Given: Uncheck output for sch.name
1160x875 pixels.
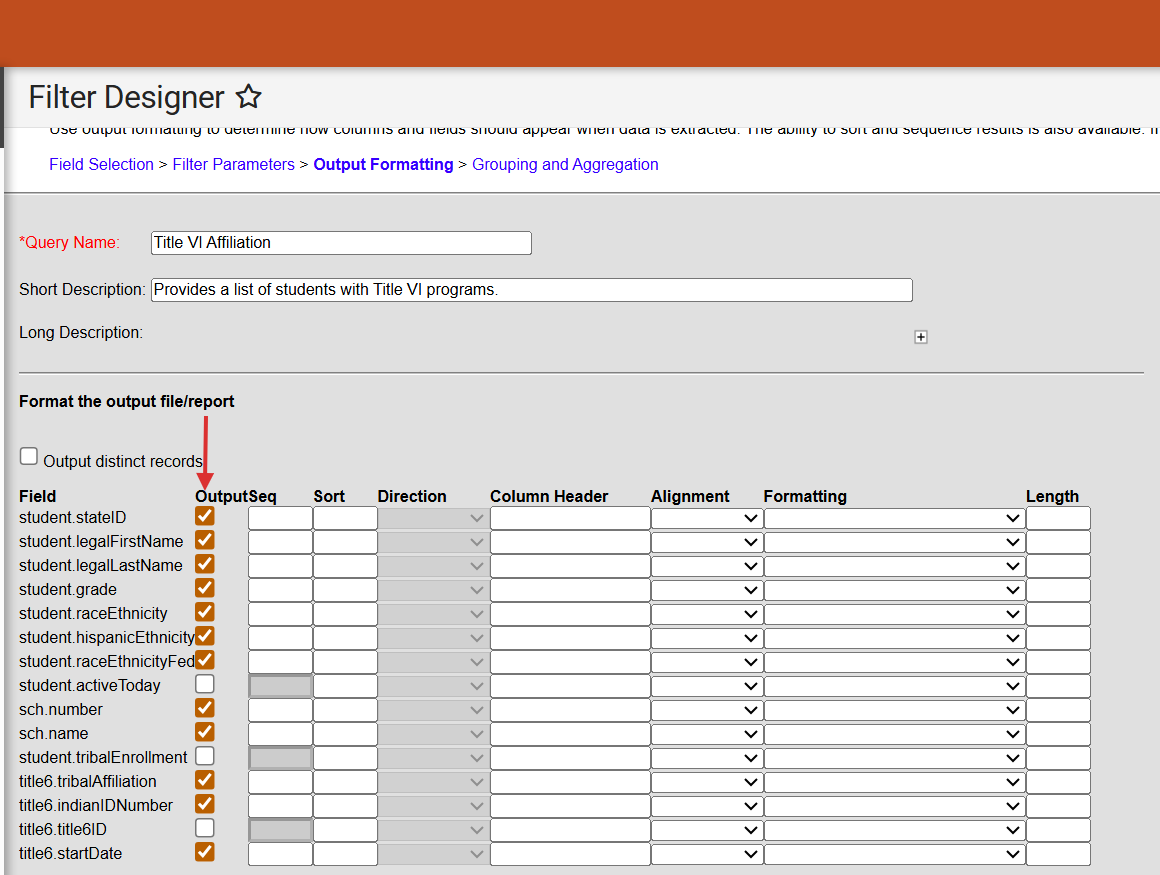Looking at the screenshot, I should (x=205, y=732).
